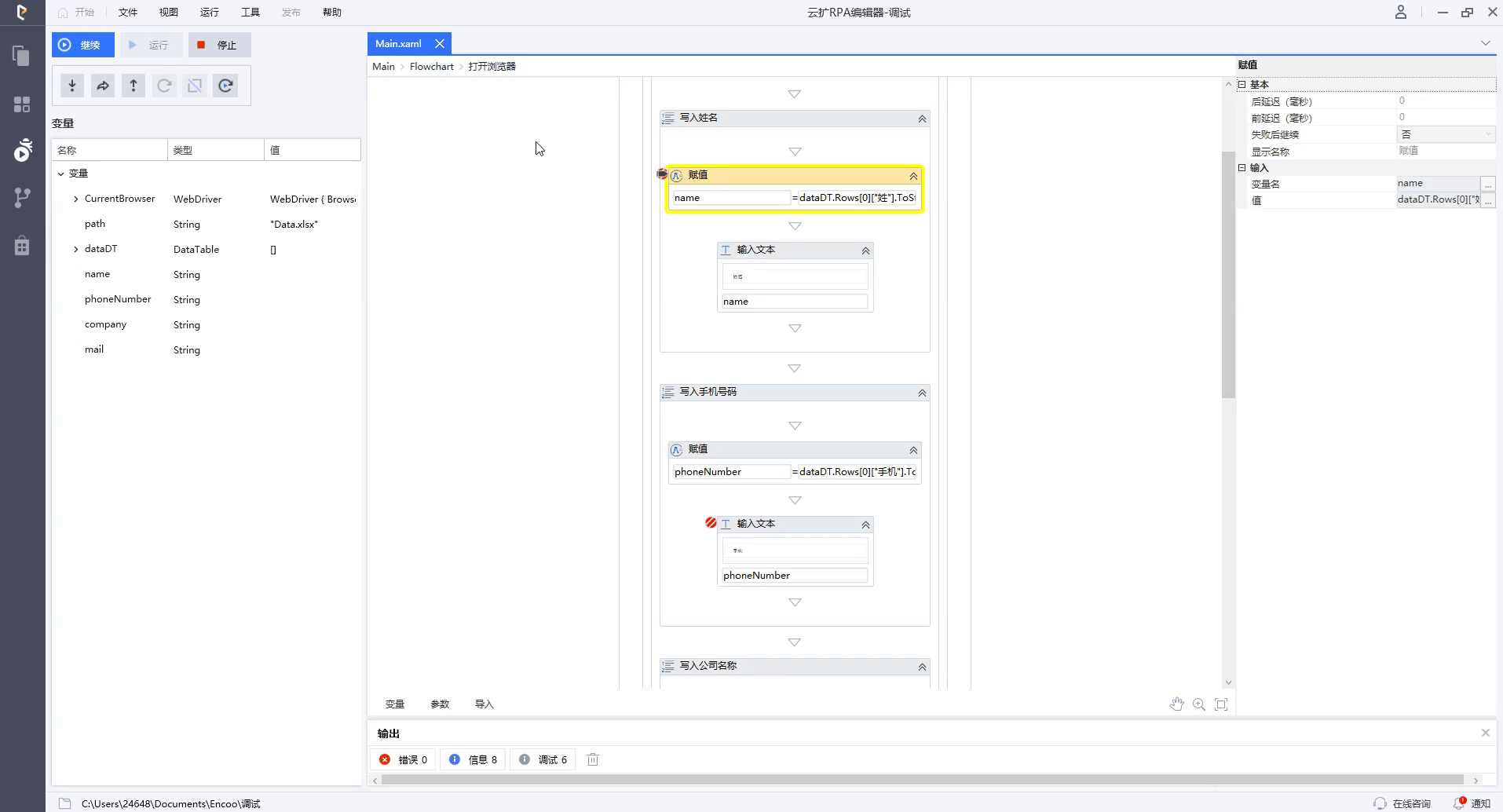Toggle the 错误 0 error filter
Screen dimensions: 1503x812
point(404,759)
